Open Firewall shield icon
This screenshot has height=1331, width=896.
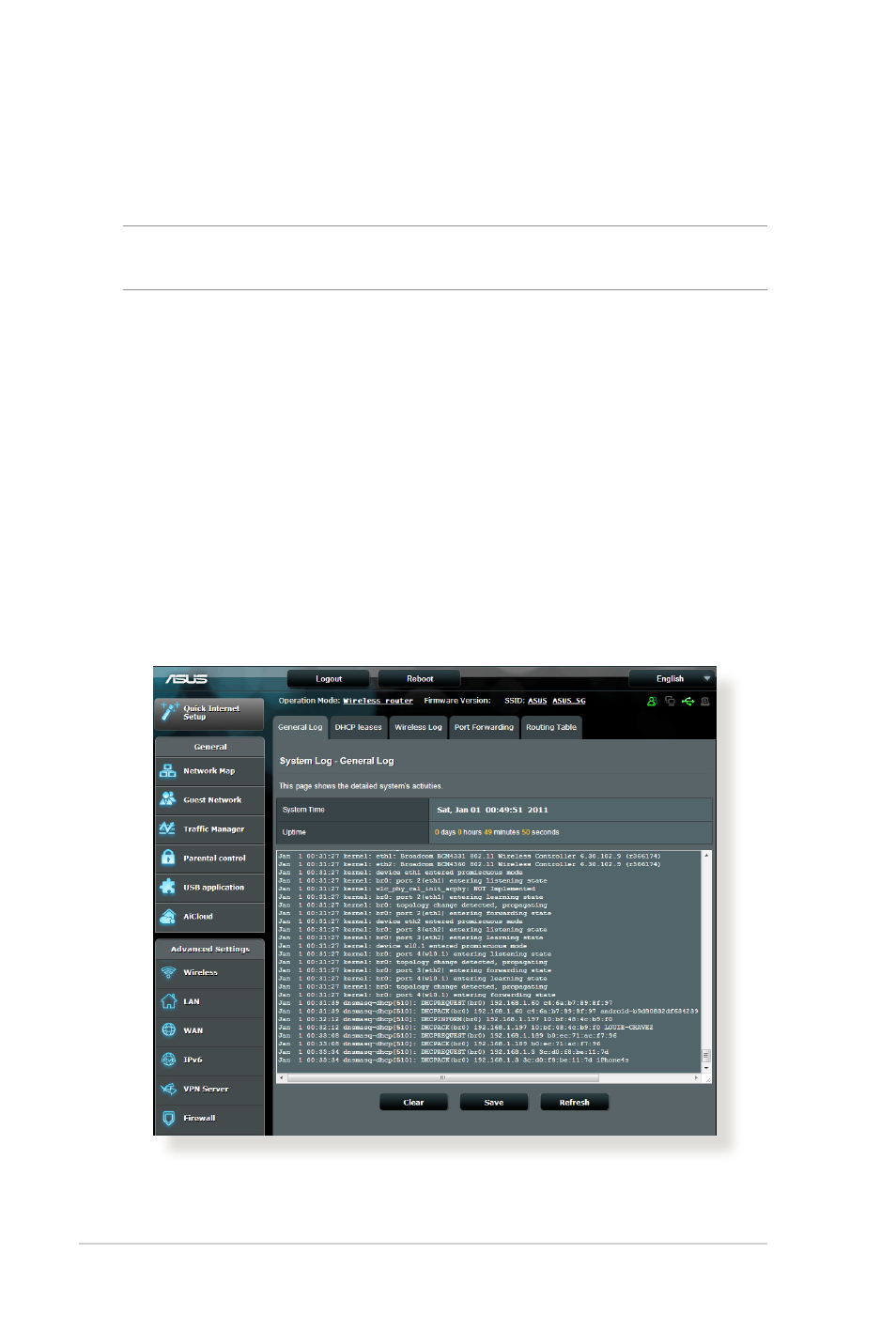168,1118
